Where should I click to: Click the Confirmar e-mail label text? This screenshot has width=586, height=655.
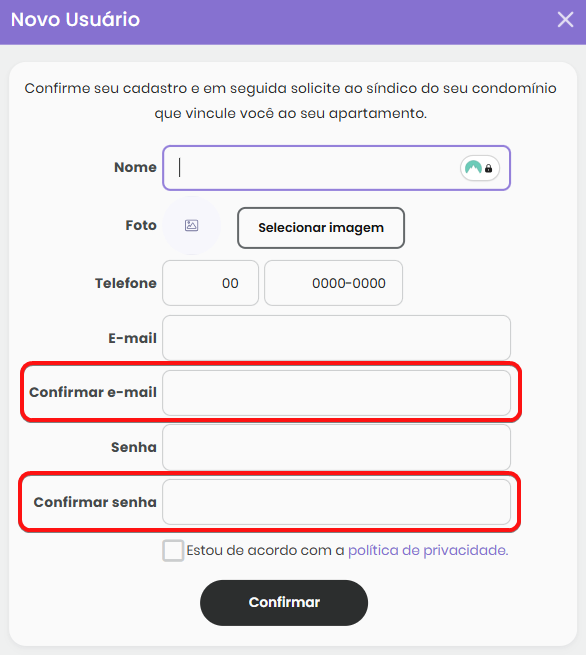point(93,392)
